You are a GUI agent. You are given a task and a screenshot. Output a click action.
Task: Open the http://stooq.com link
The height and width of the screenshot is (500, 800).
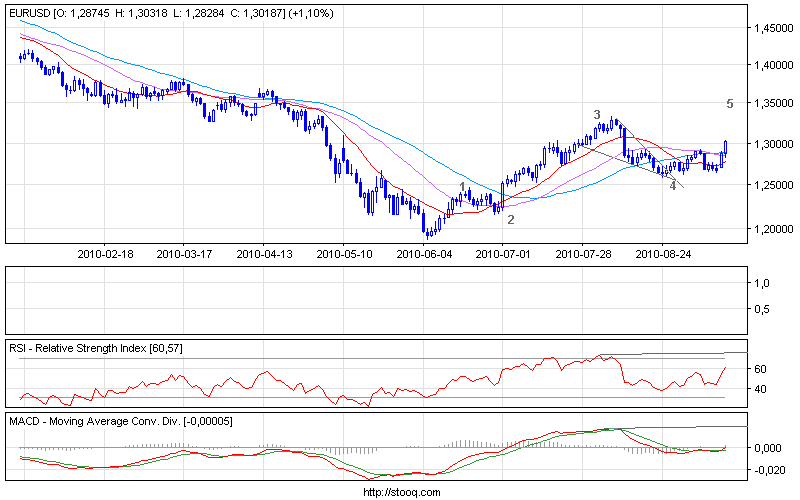402,492
